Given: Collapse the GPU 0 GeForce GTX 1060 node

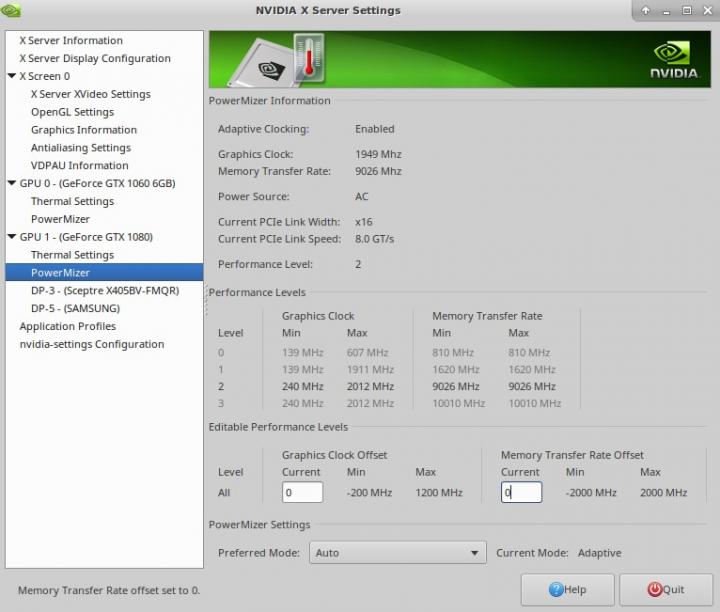Looking at the screenshot, I should coord(12,183).
